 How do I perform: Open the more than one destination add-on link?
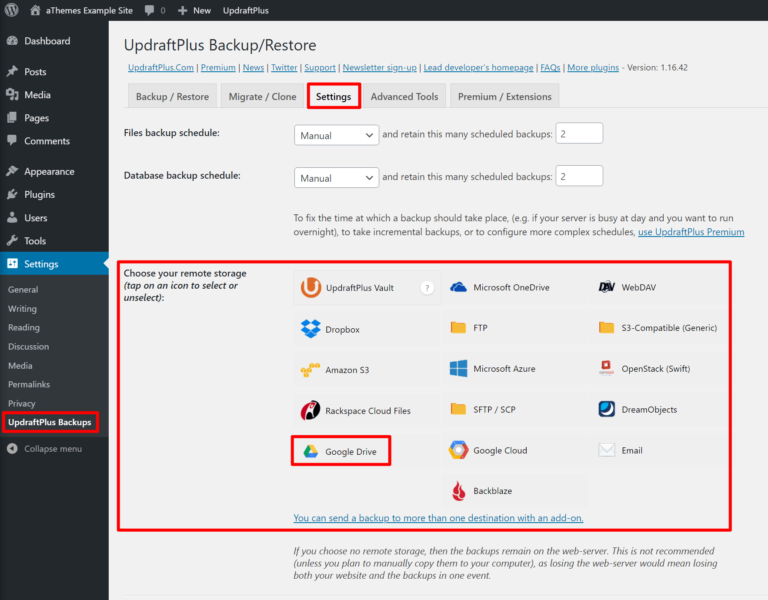click(x=438, y=518)
